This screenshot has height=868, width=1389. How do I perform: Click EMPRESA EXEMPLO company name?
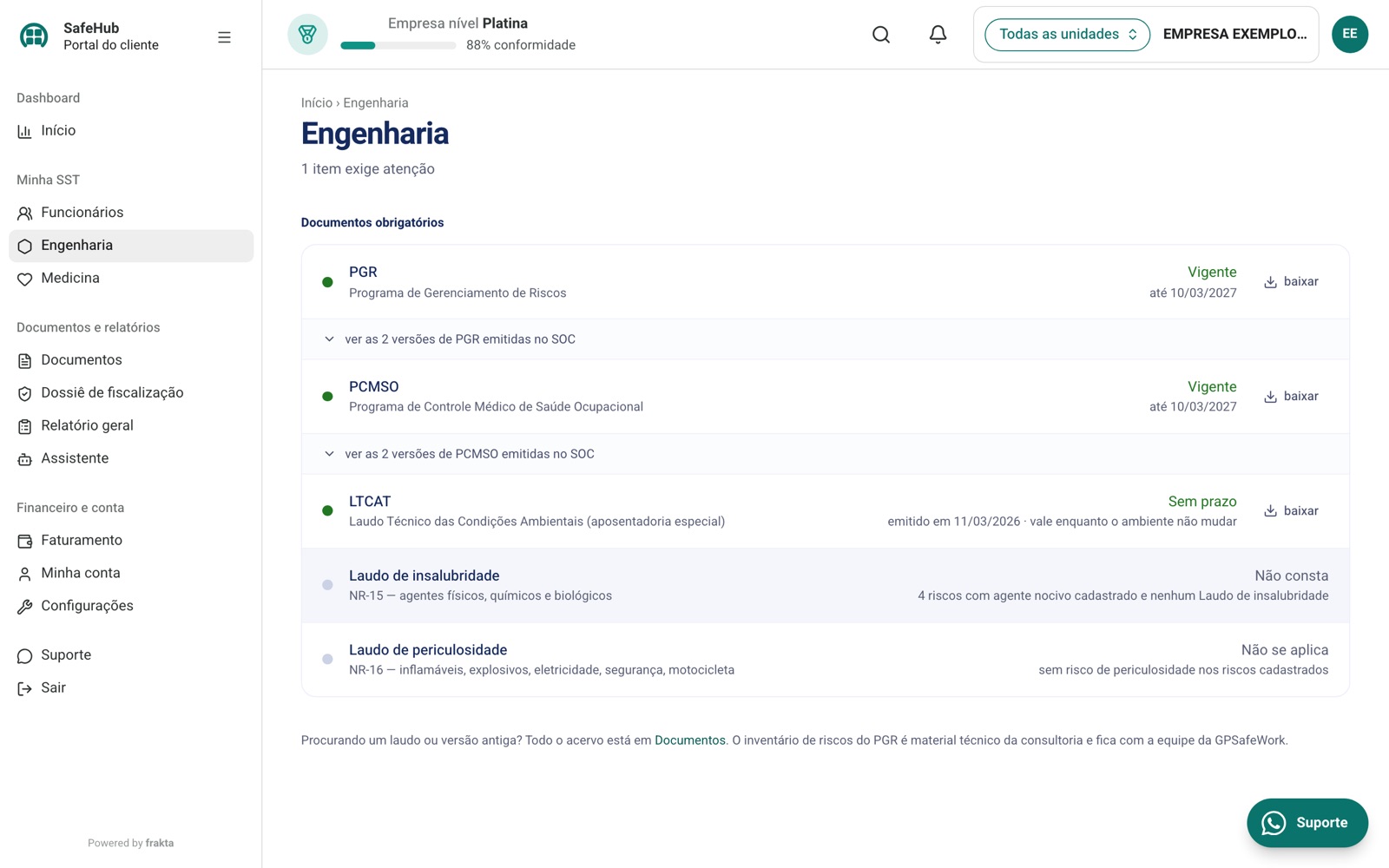pyautogui.click(x=1234, y=35)
